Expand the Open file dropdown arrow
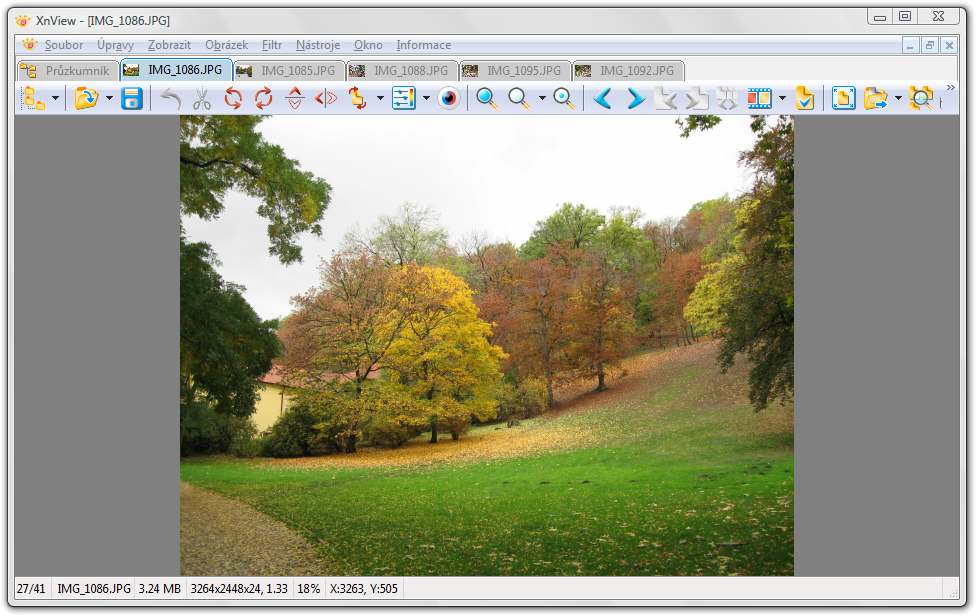This screenshot has width=976, height=616. coord(109,98)
